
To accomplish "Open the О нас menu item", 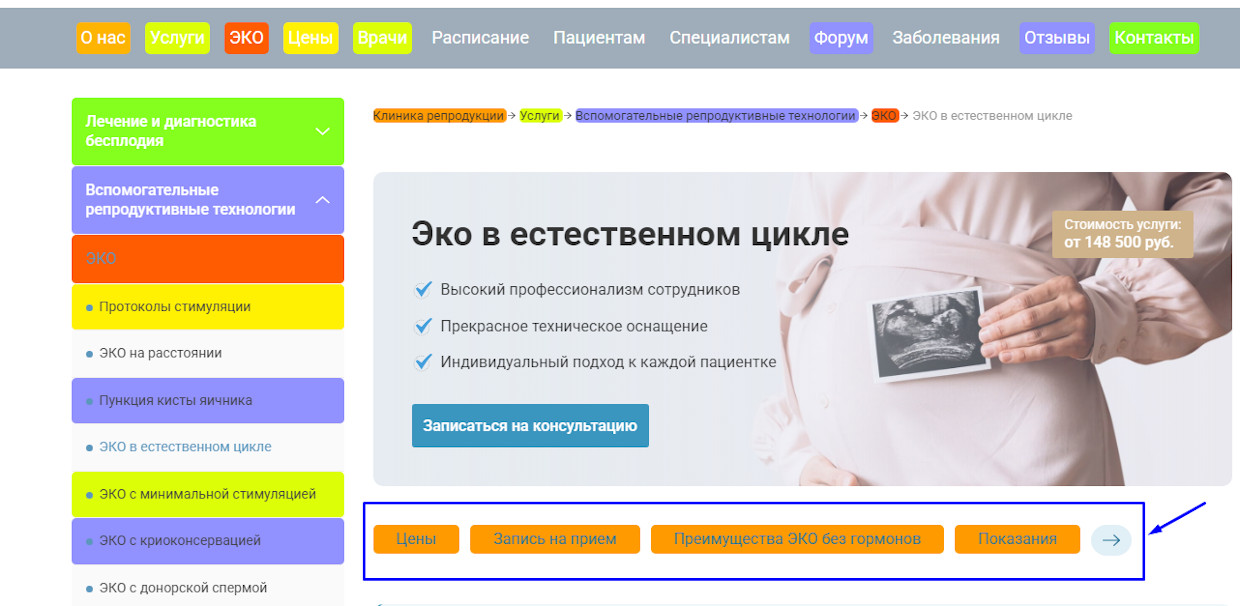I will point(103,38).
